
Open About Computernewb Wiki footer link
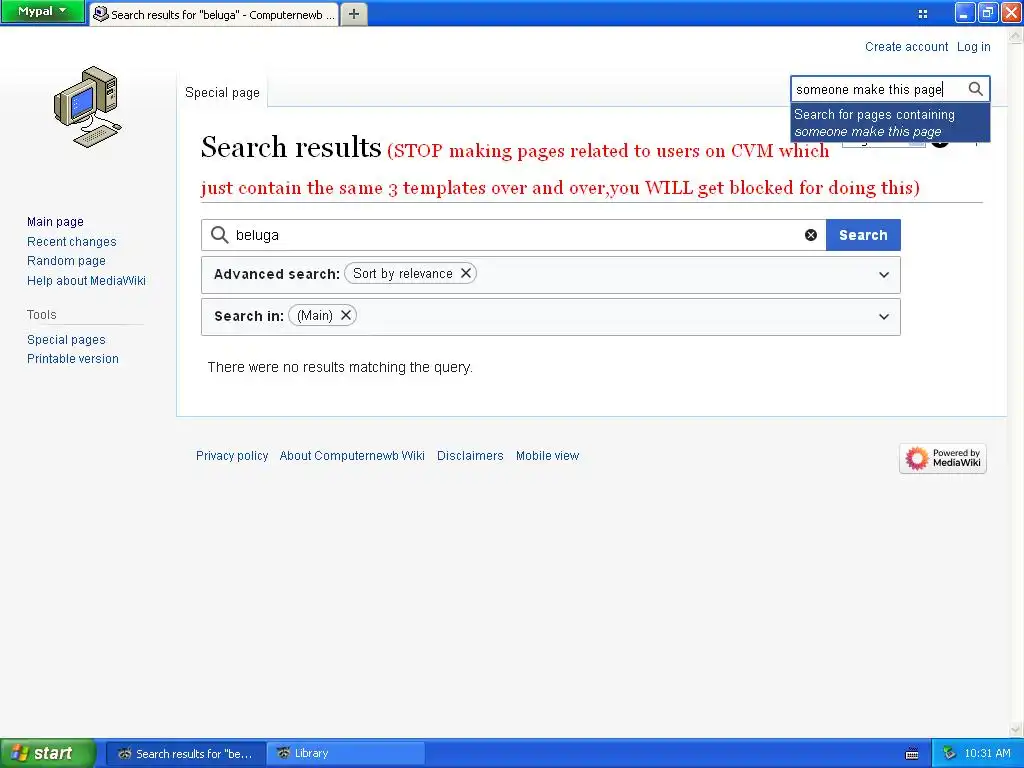click(352, 456)
